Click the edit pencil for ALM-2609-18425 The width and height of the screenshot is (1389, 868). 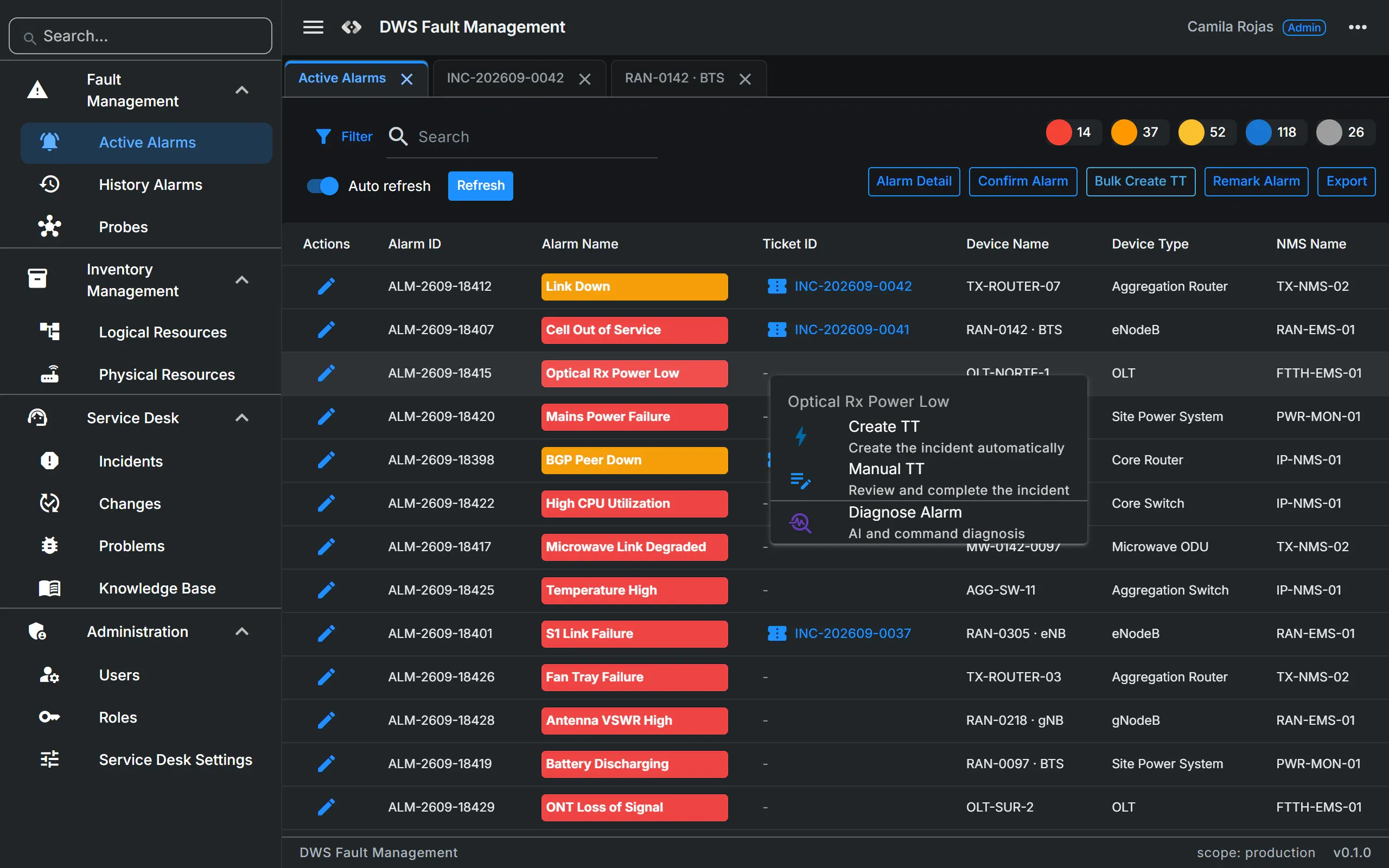pyautogui.click(x=326, y=590)
